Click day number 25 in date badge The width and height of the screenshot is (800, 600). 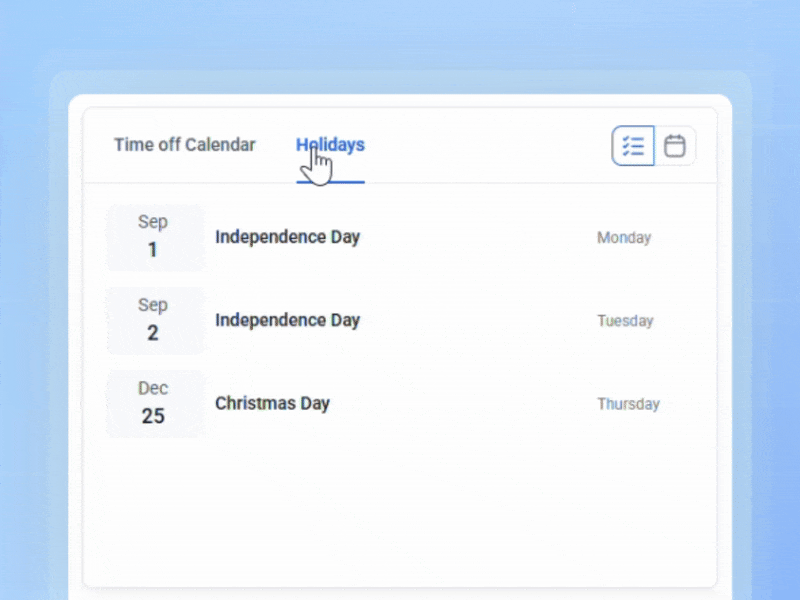tap(153, 416)
